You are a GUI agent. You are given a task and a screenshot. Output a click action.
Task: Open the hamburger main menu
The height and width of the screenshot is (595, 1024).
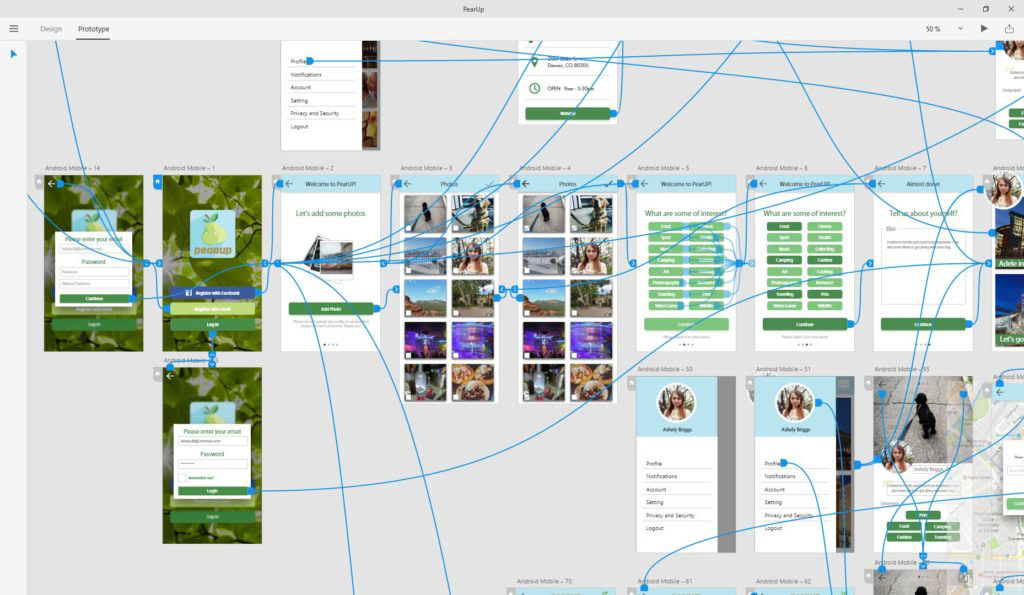14,29
